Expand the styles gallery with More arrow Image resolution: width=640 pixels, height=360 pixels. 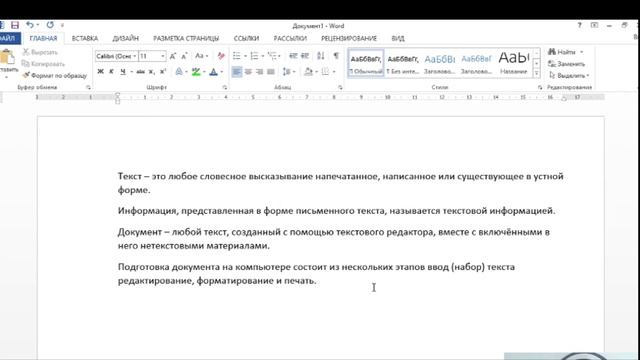pos(536,73)
